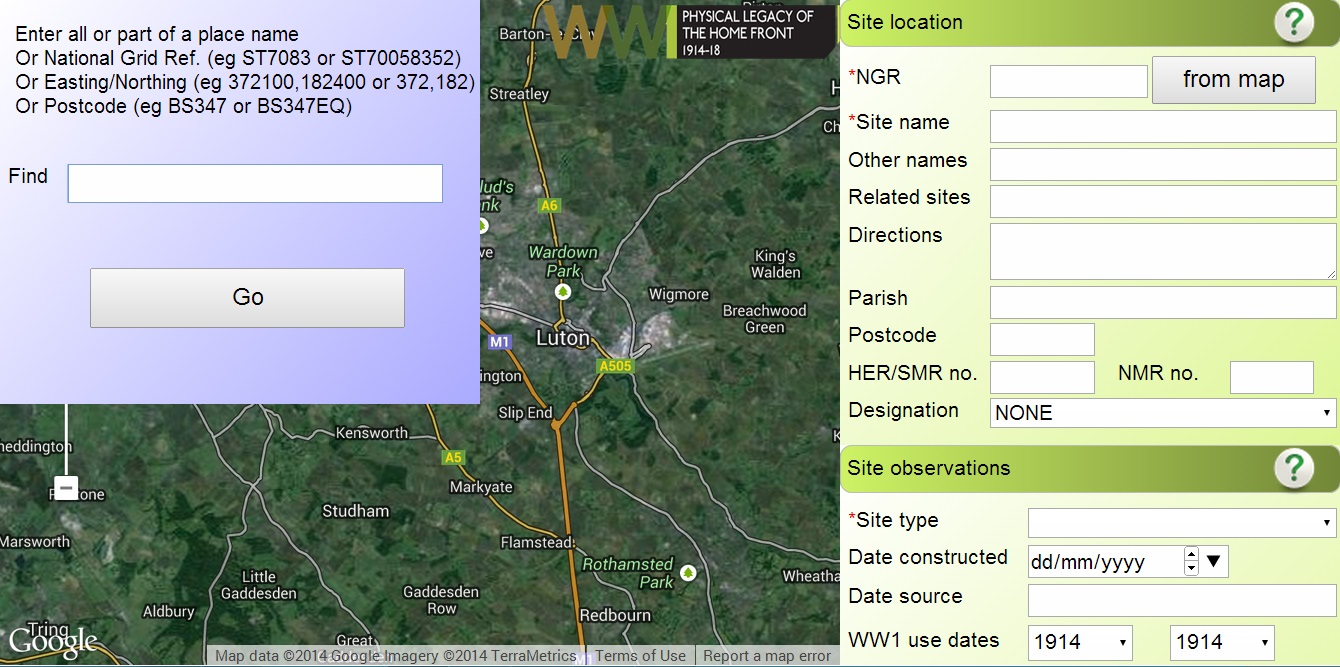Increment the Date constructed stepper up
Image resolution: width=1340 pixels, height=667 pixels.
(1191, 554)
